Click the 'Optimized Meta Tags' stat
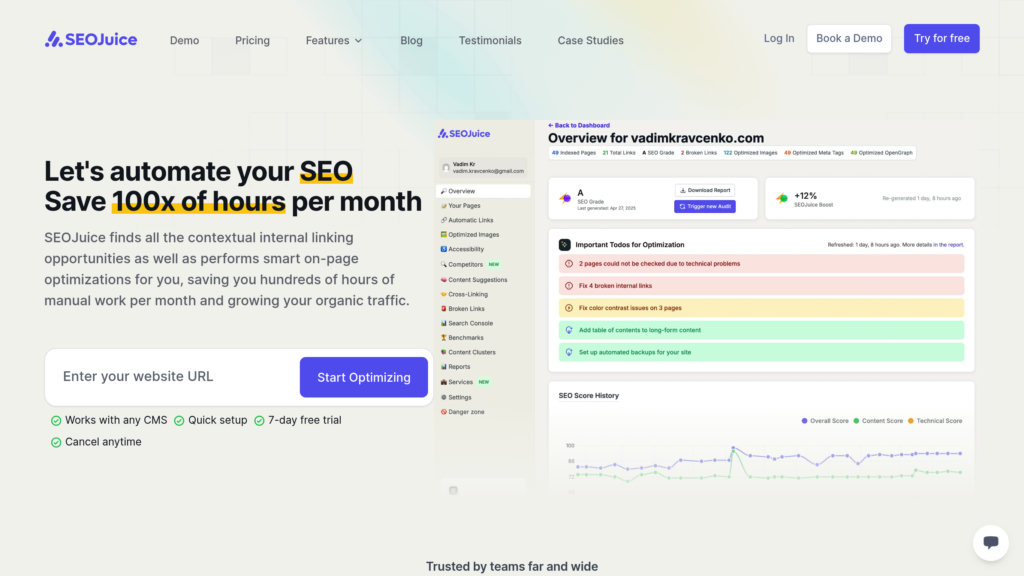The width and height of the screenshot is (1024, 576). pos(813,153)
